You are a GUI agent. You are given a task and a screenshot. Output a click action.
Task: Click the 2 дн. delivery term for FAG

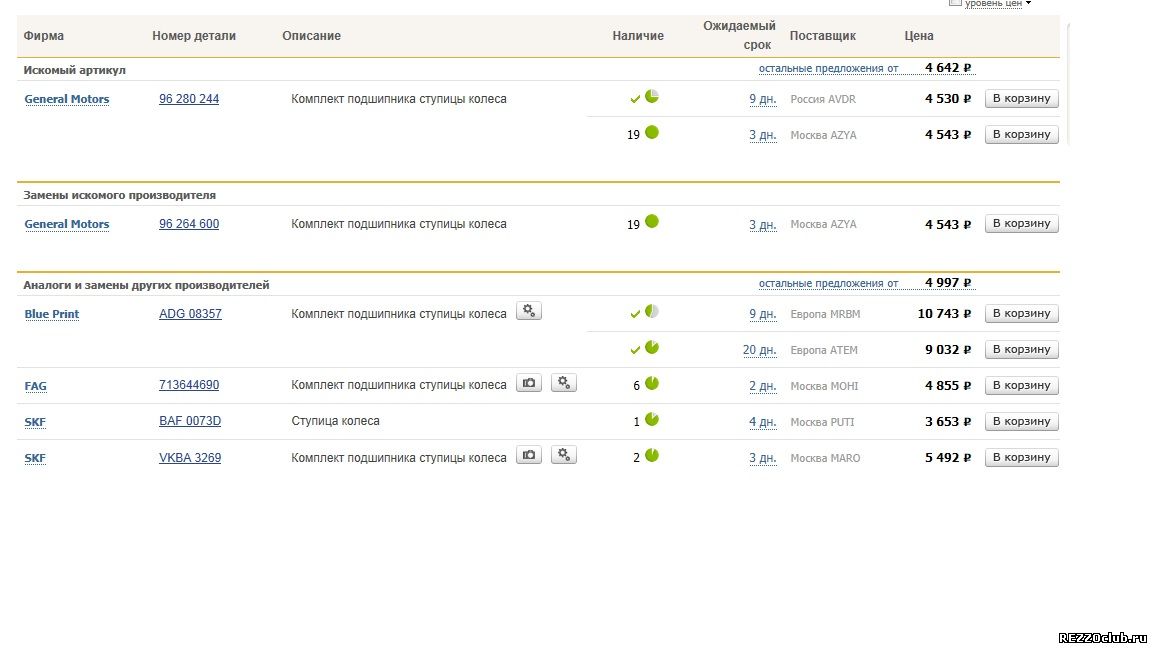point(763,386)
